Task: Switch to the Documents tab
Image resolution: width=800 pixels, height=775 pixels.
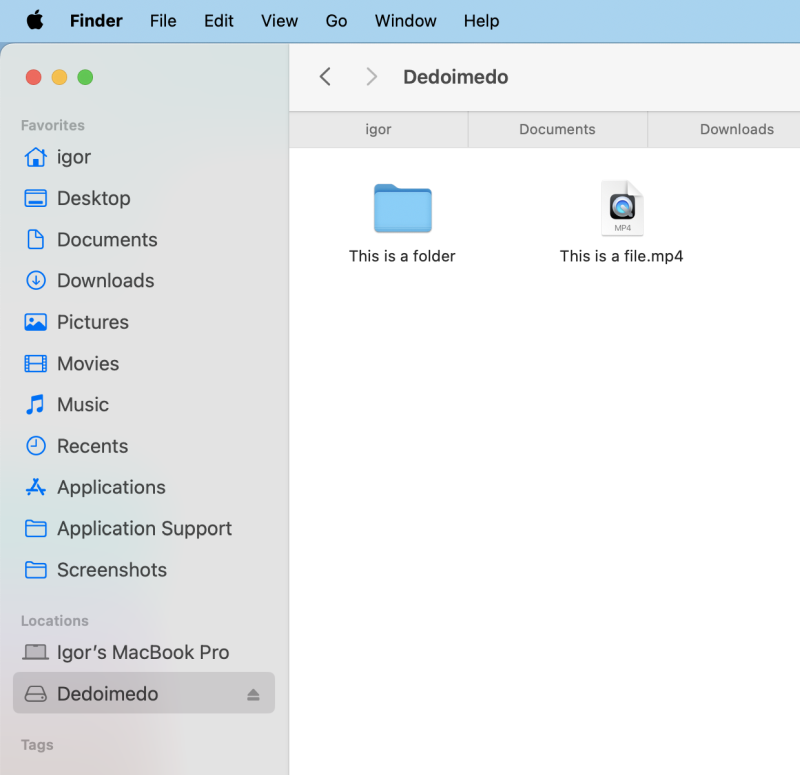Action: [557, 129]
